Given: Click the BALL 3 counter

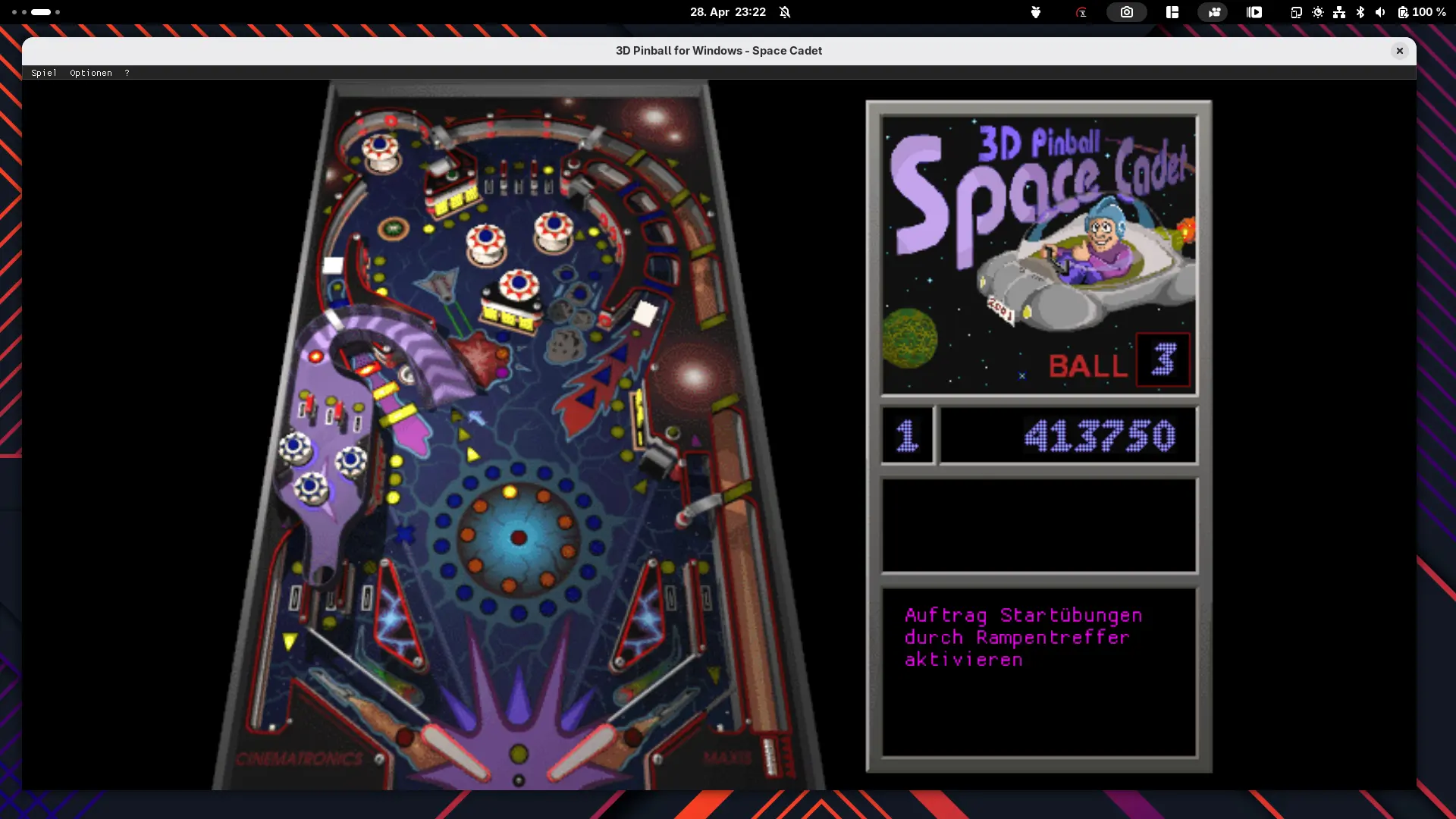Looking at the screenshot, I should coord(1119,361).
